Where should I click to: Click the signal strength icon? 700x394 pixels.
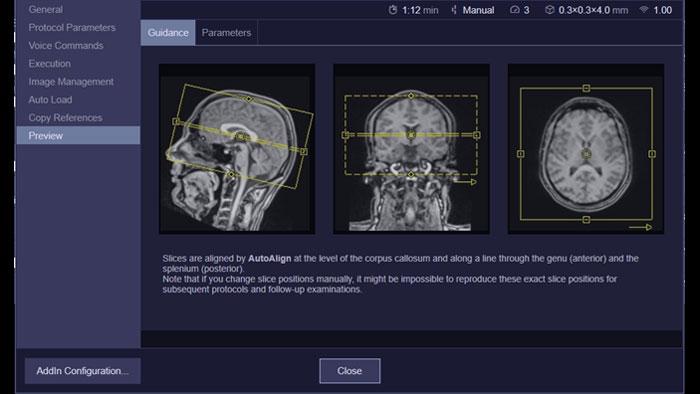(x=644, y=9)
